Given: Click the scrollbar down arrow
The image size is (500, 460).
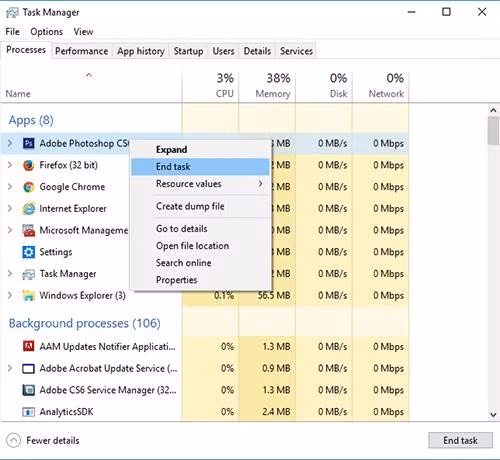Looking at the screenshot, I should pyautogui.click(x=493, y=415).
